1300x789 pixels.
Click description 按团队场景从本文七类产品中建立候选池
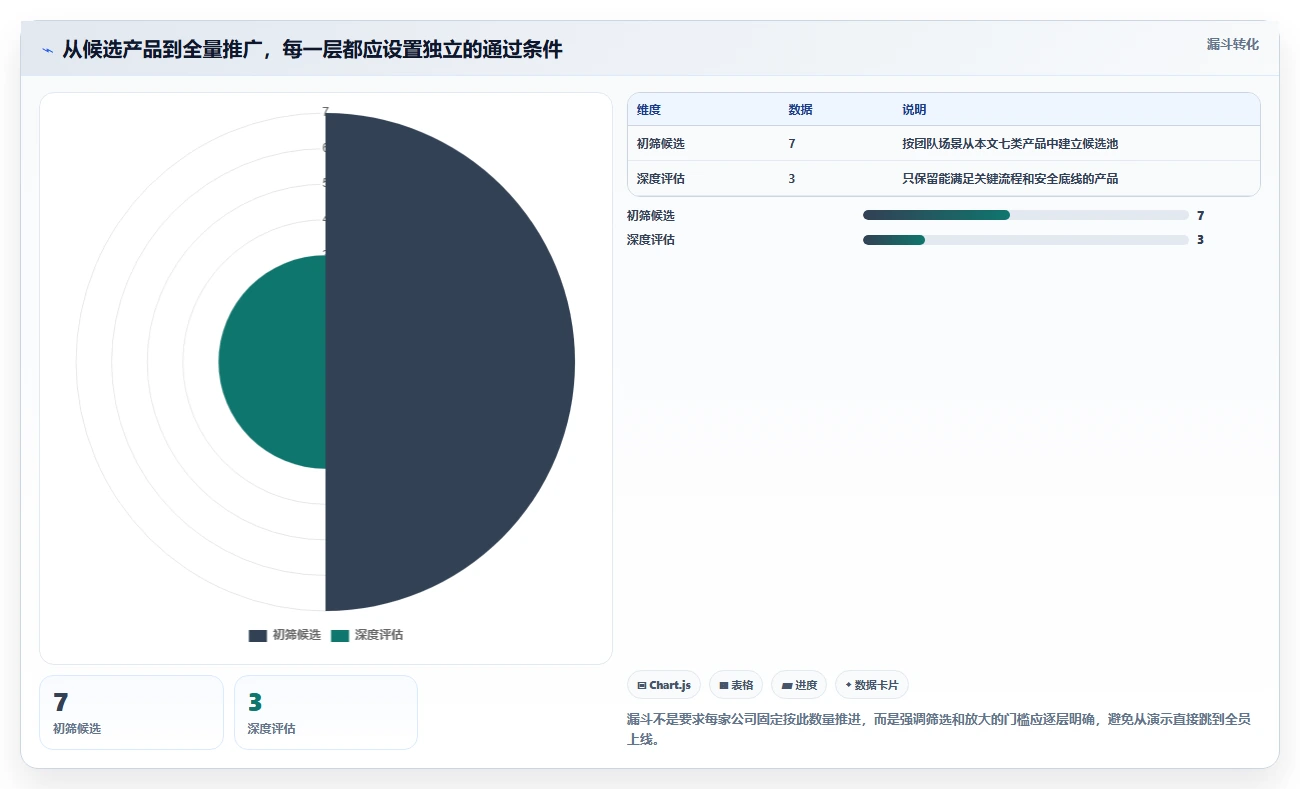coord(1010,144)
